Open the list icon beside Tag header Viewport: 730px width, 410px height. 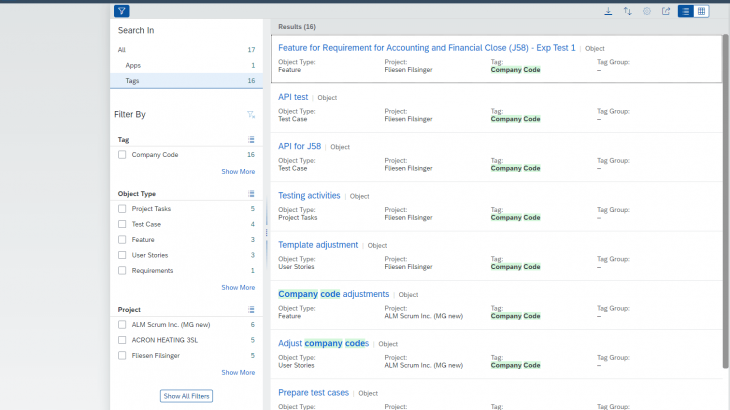[252, 140]
